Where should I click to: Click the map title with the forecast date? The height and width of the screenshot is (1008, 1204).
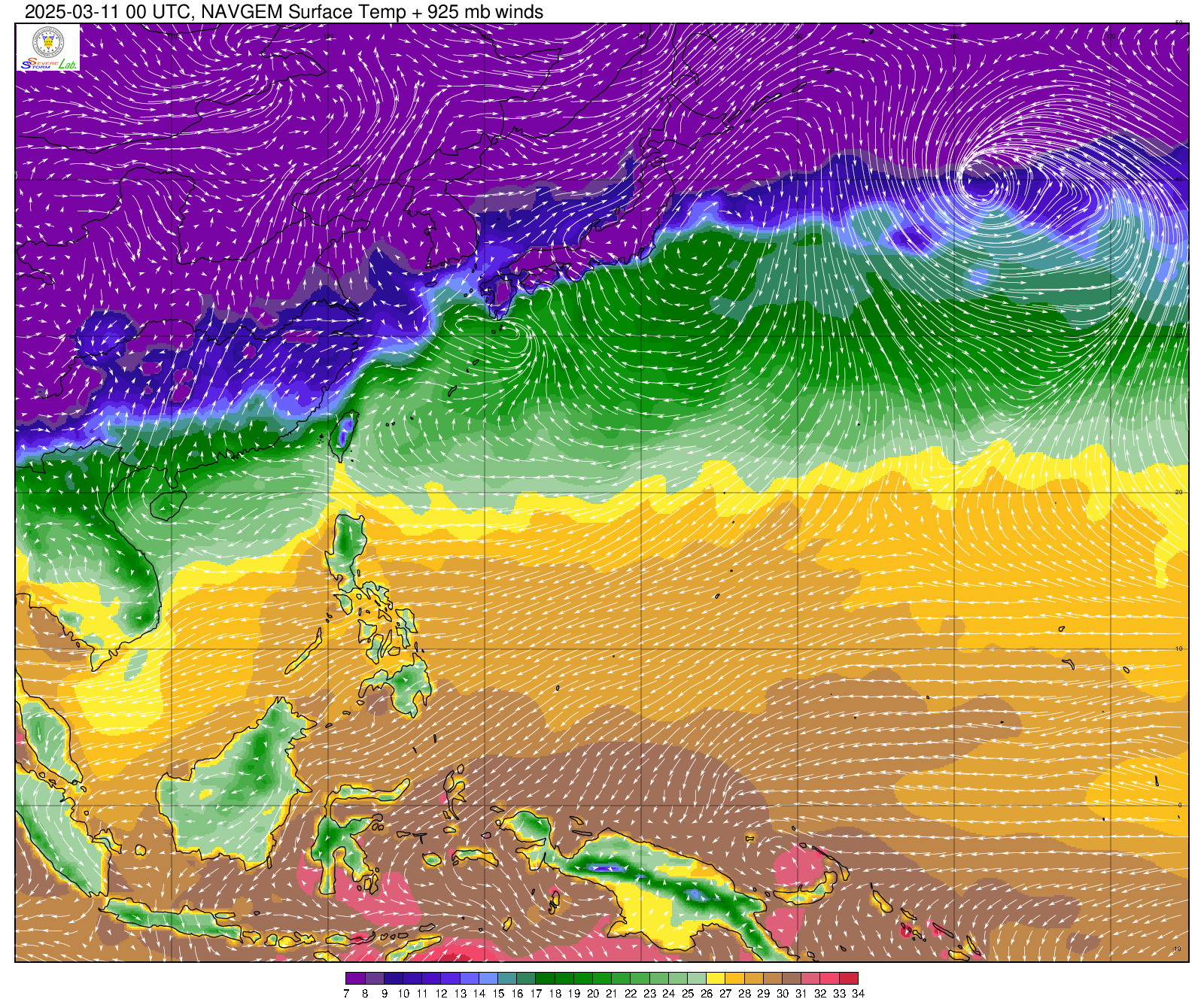tap(284, 12)
